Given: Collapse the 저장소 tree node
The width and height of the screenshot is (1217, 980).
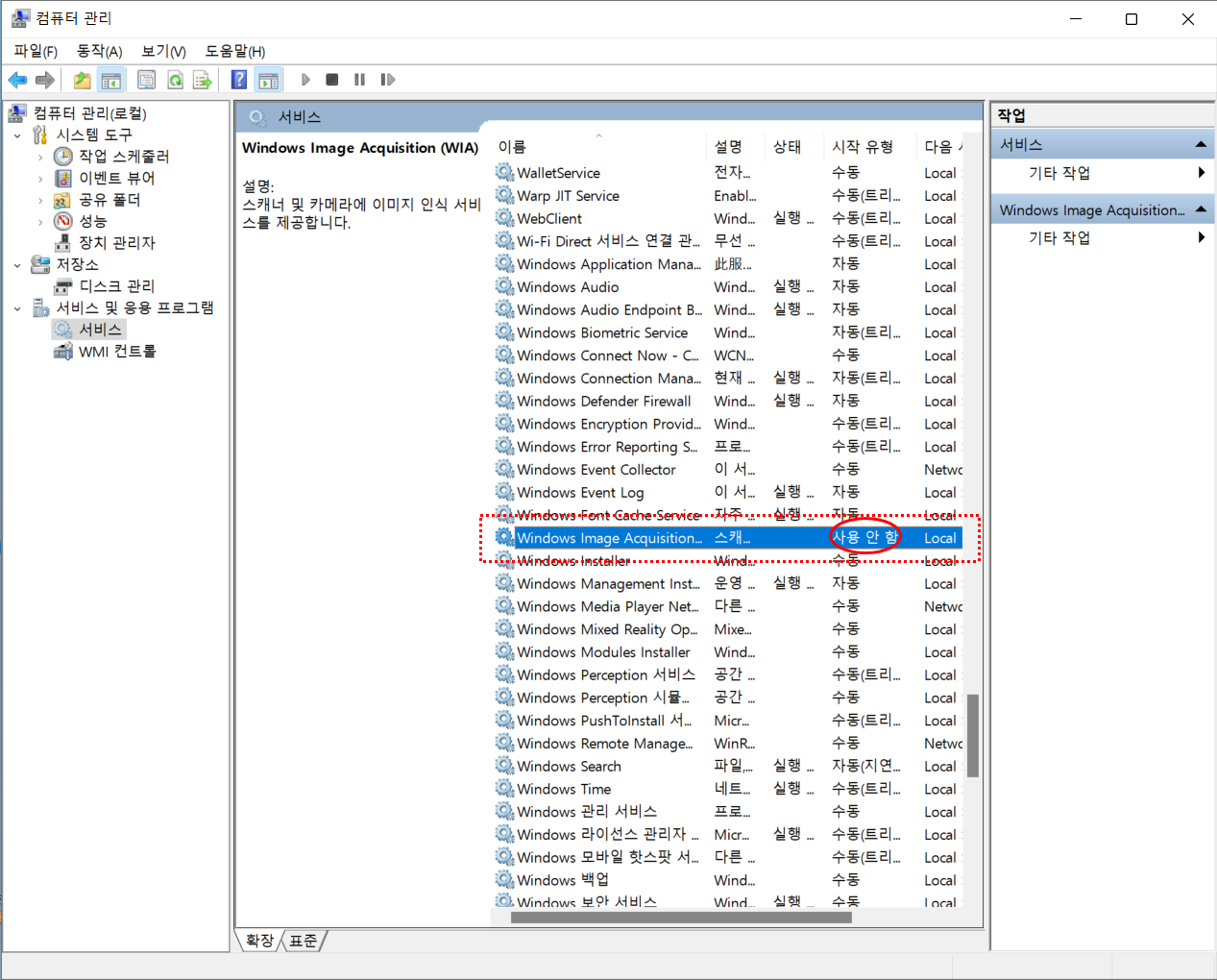Looking at the screenshot, I should click(17, 265).
